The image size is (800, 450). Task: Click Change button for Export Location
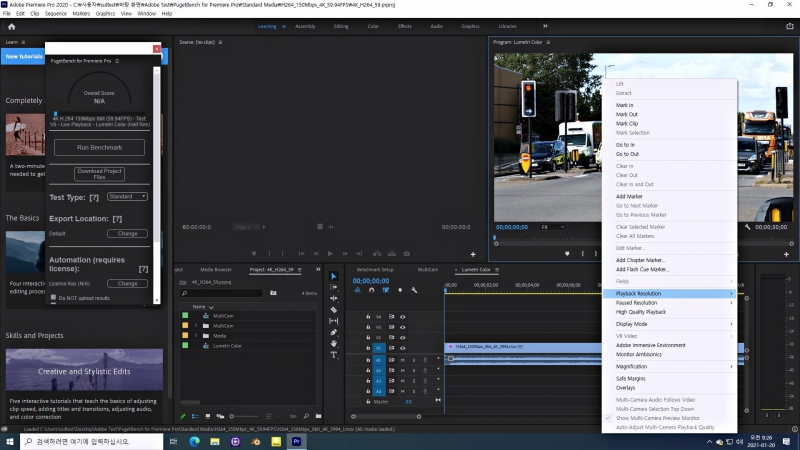(128, 234)
